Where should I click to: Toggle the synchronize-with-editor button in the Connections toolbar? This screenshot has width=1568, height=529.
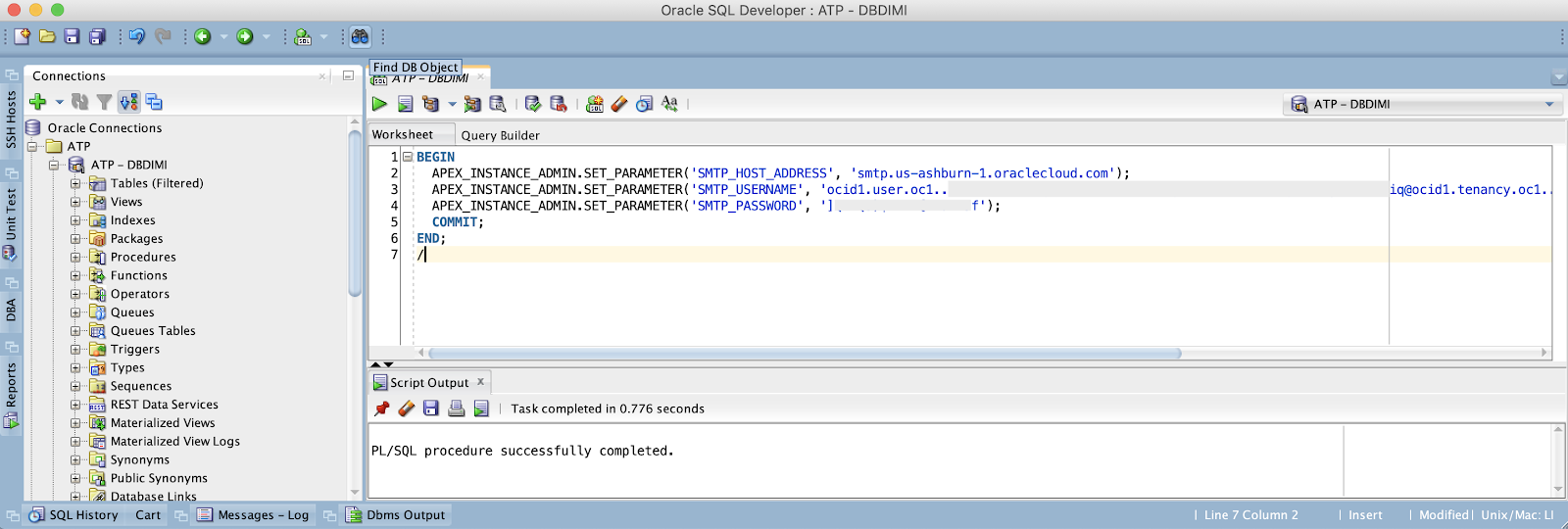point(128,102)
